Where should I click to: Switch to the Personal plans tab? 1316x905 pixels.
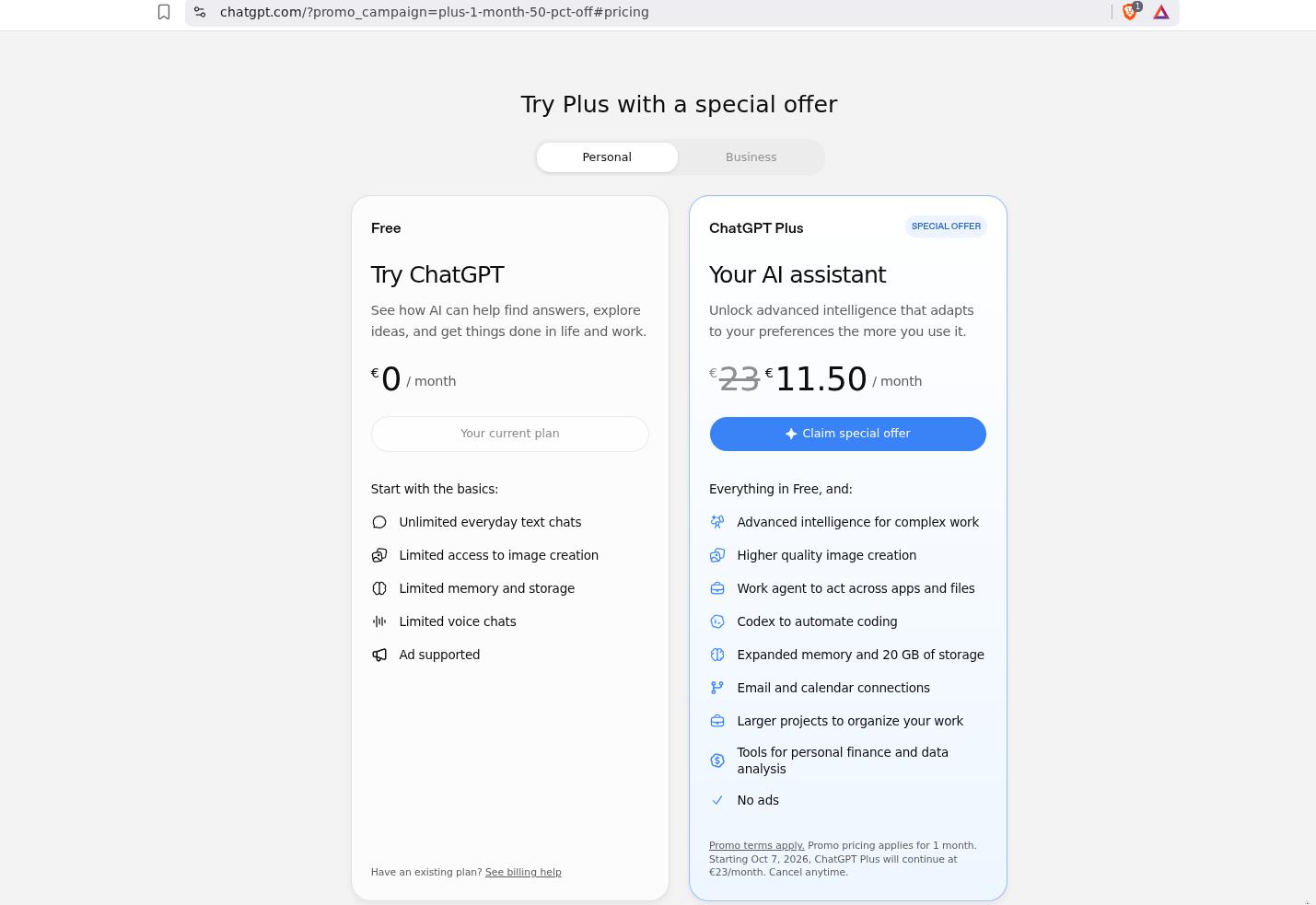point(607,157)
